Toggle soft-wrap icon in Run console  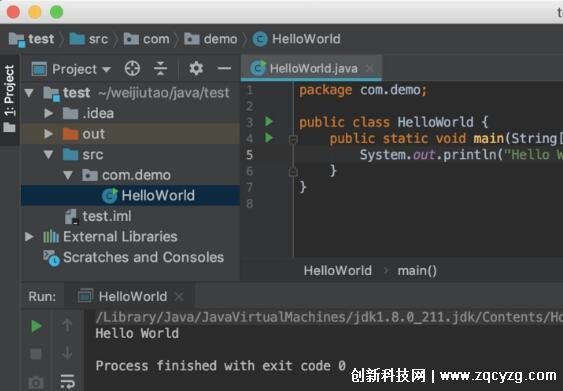tap(68, 381)
